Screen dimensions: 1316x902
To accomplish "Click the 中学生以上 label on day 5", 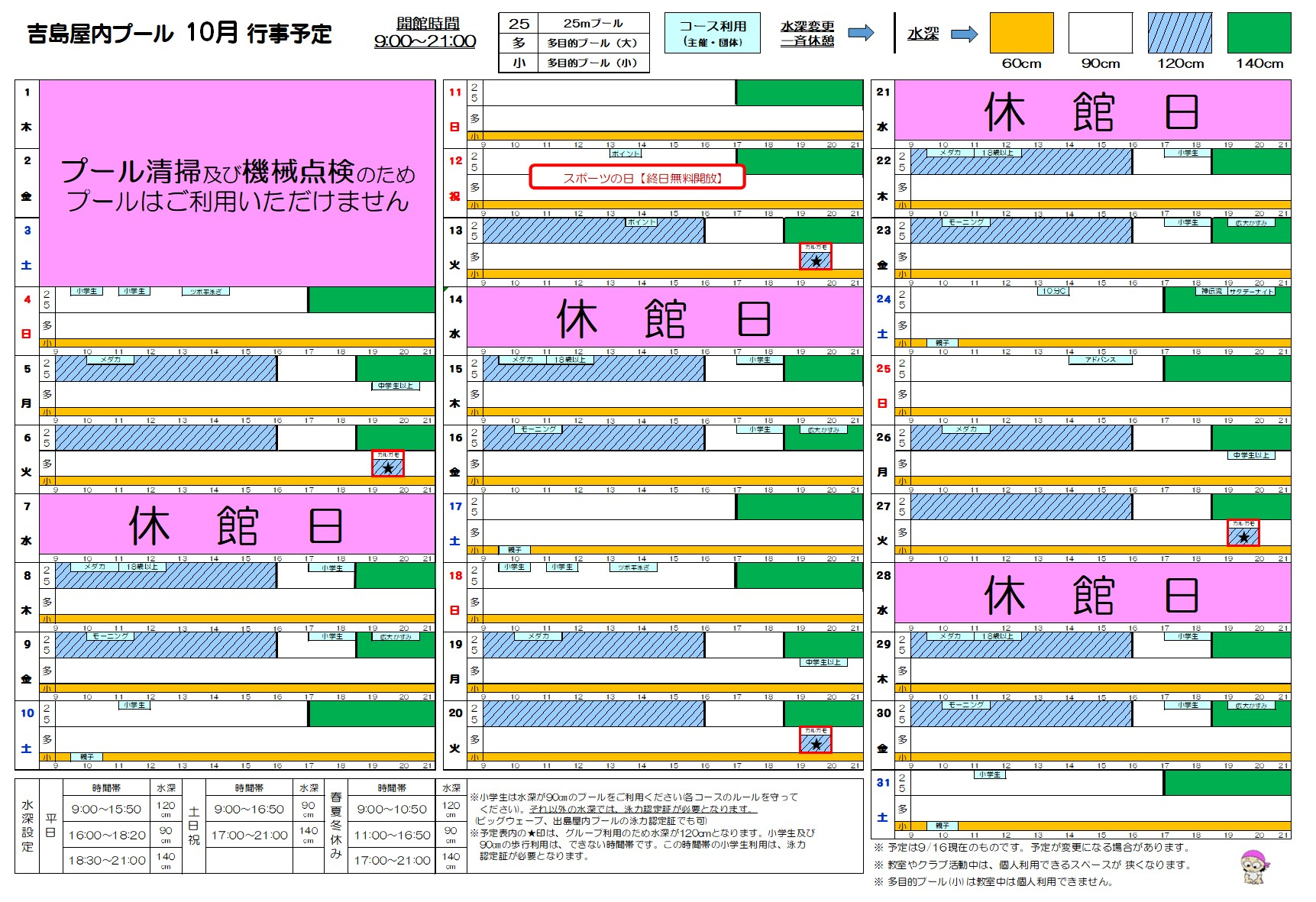I will coord(396,386).
